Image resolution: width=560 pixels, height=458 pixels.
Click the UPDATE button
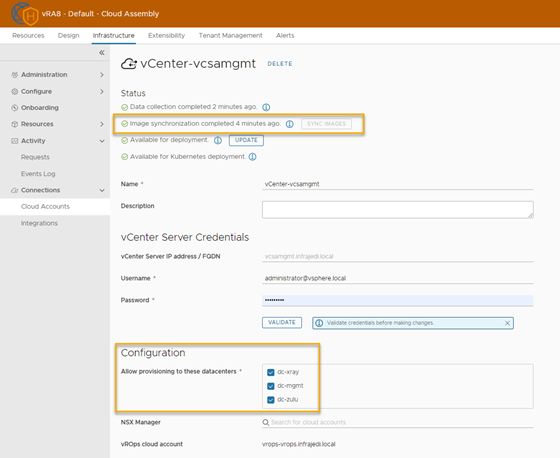(246, 140)
